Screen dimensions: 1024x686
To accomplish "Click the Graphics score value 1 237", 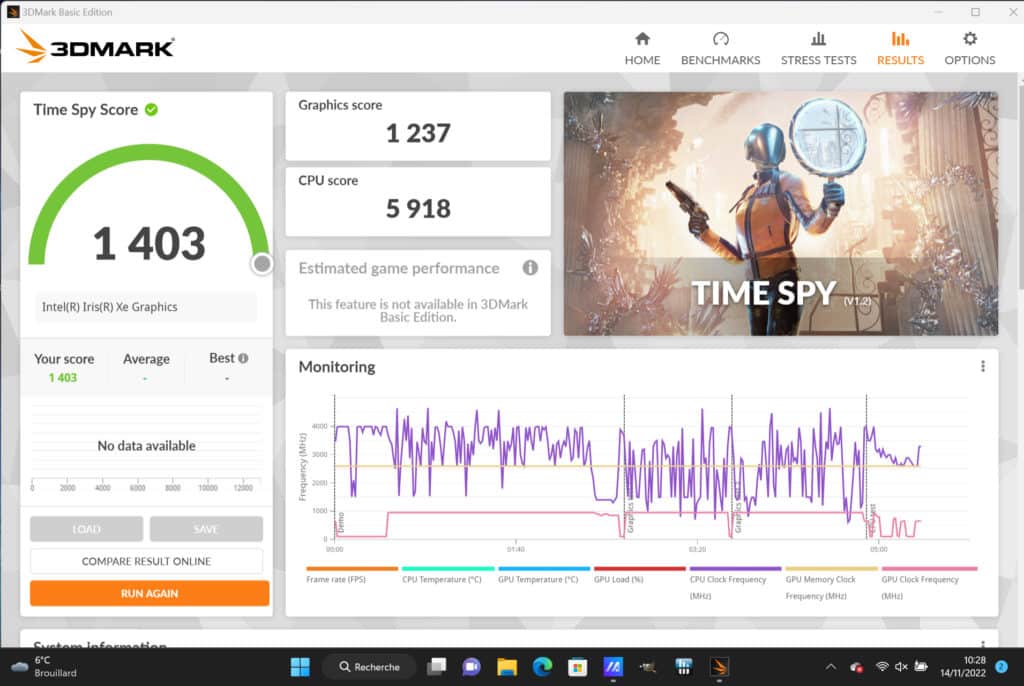I will click(x=418, y=133).
